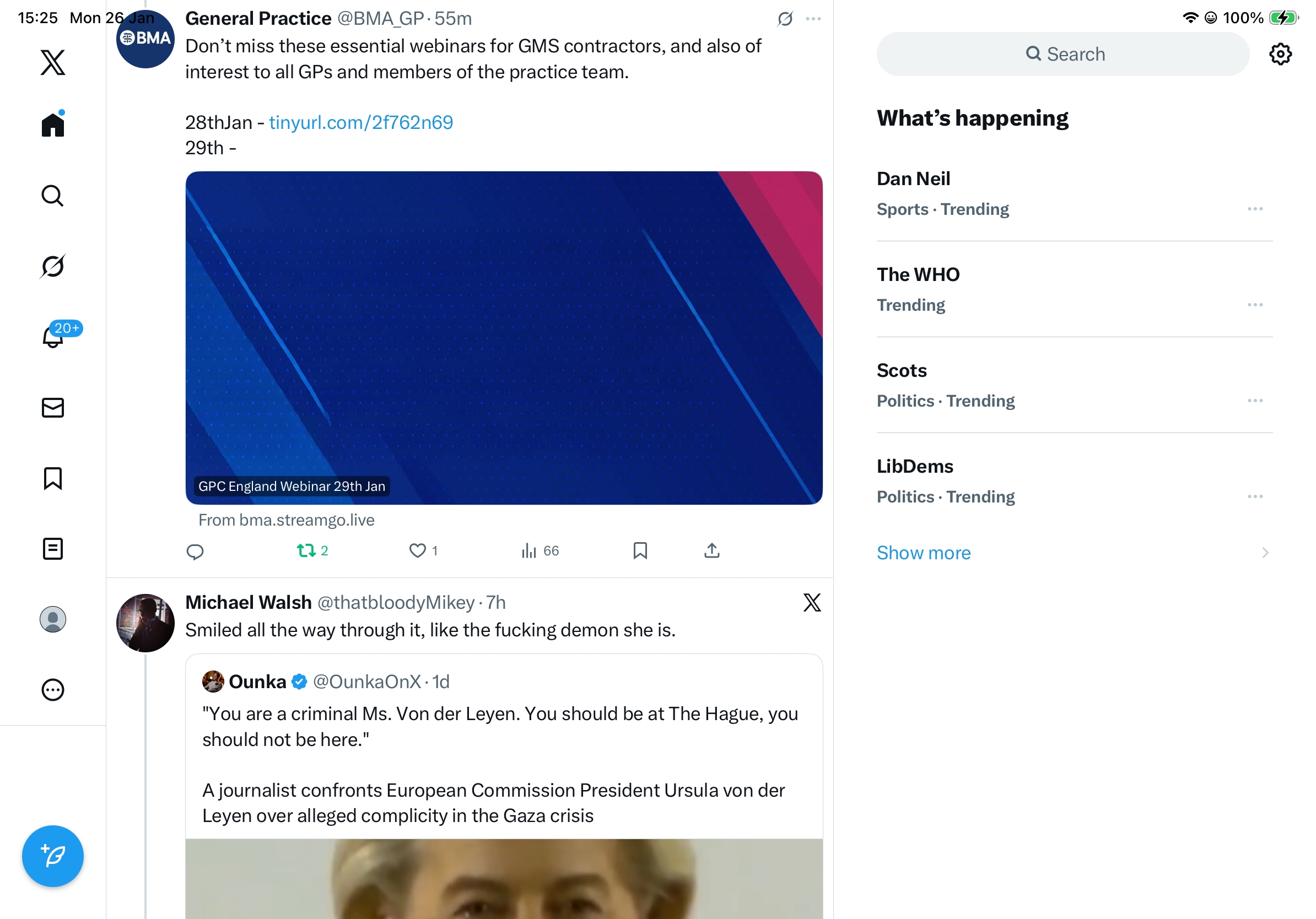Click Show more under trends
Image resolution: width=1316 pixels, height=919 pixels.
[924, 553]
